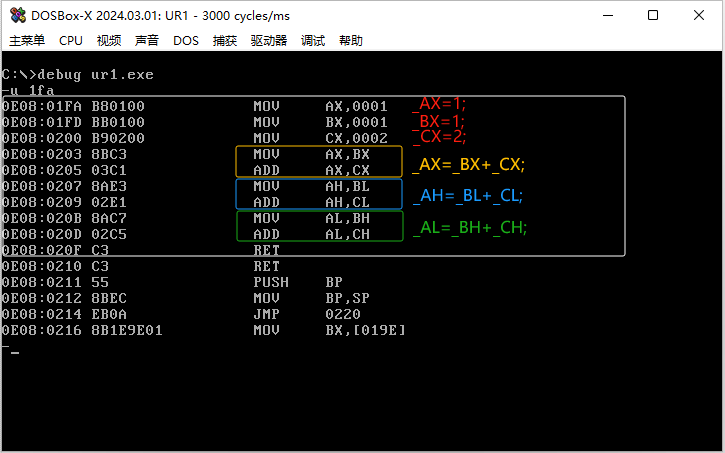
Task: Open the 帮助 menu
Action: coord(350,41)
